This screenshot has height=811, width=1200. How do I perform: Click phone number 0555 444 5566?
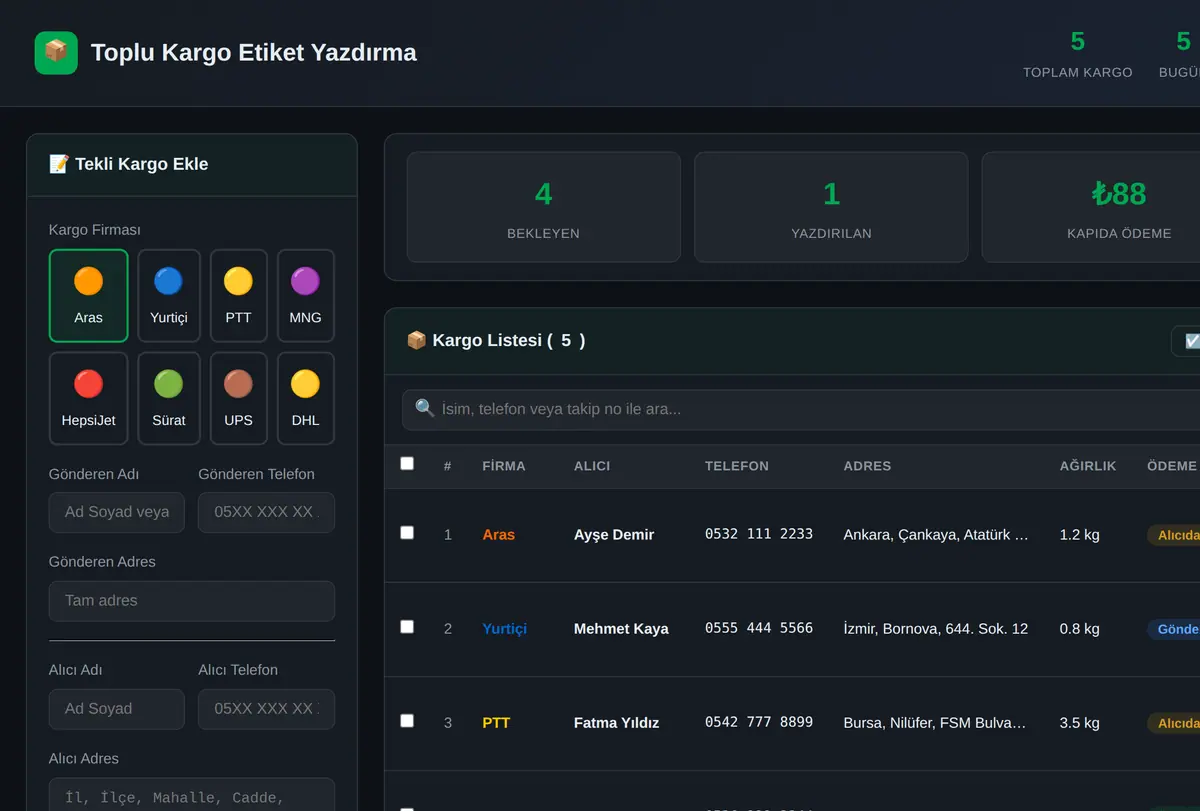759,628
